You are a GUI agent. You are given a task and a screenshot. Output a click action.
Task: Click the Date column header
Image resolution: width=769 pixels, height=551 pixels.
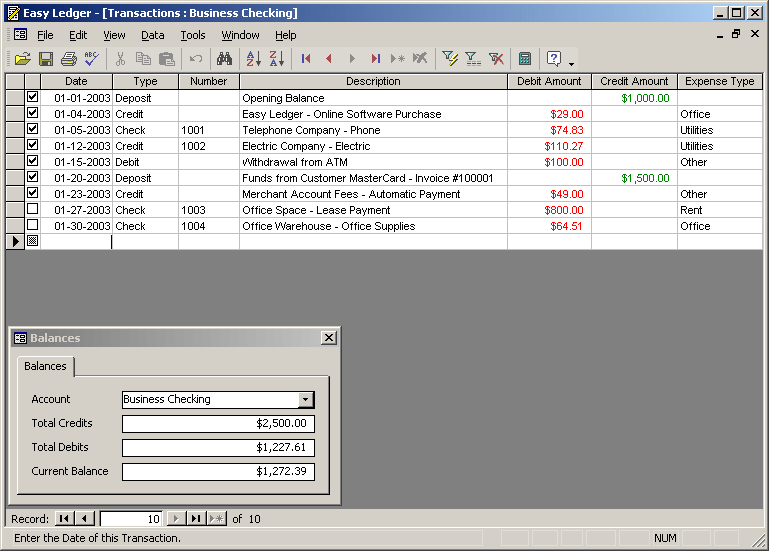(x=77, y=81)
